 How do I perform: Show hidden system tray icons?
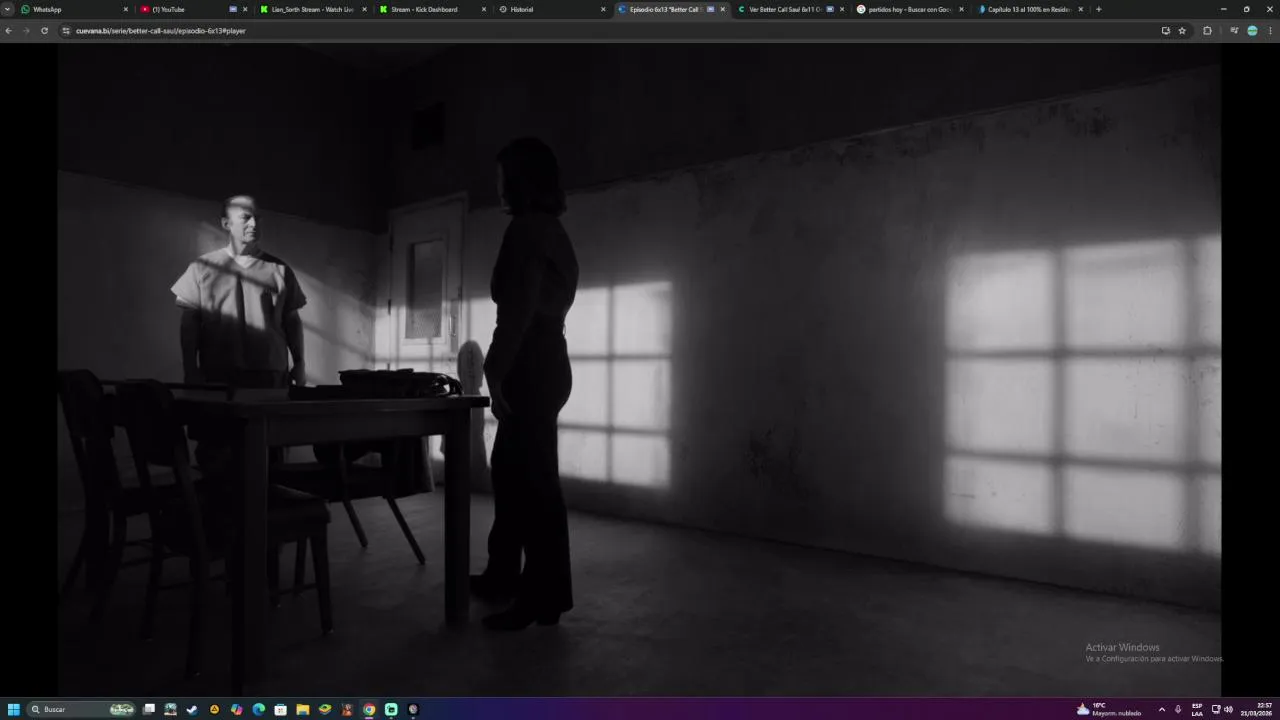1161,709
